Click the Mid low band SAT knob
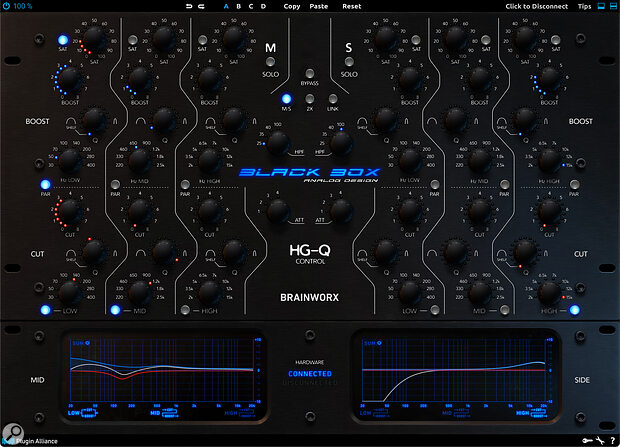This screenshot has height=447, width=620. tap(94, 39)
